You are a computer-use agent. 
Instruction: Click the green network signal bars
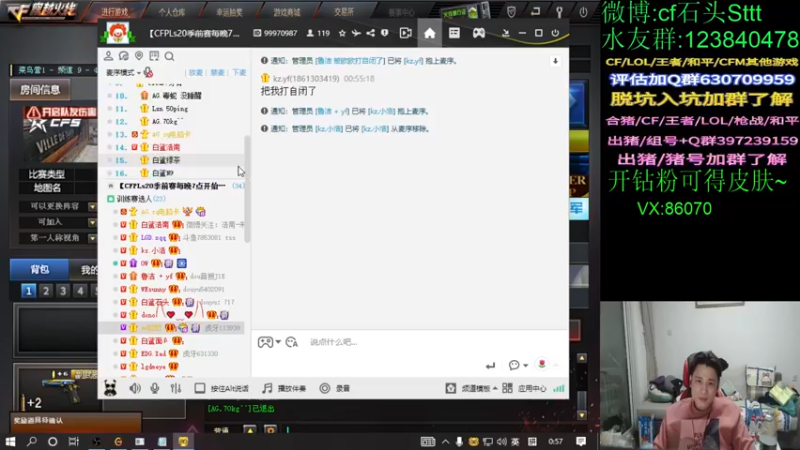click(559, 388)
